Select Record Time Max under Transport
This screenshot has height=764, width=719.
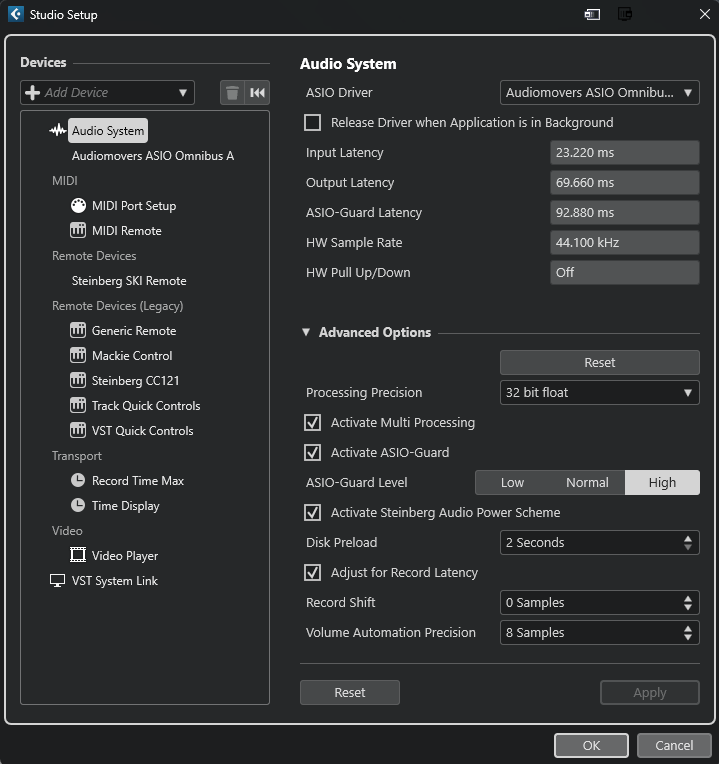[137, 481]
